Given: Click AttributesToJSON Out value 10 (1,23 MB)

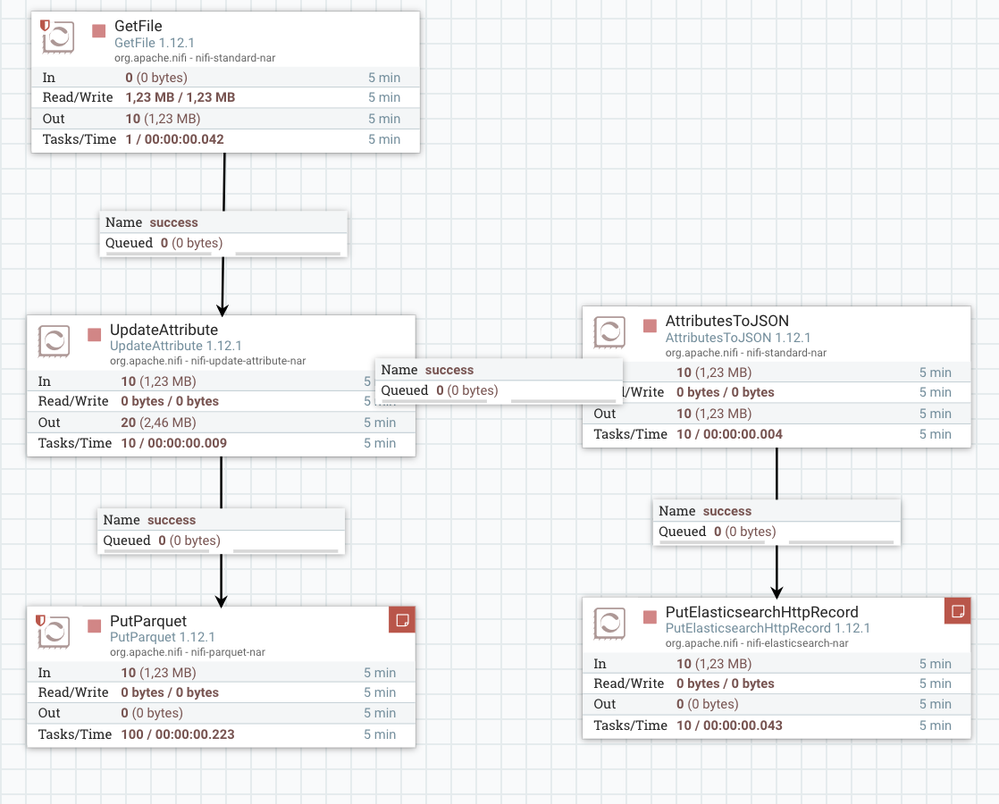Looking at the screenshot, I should [714, 414].
